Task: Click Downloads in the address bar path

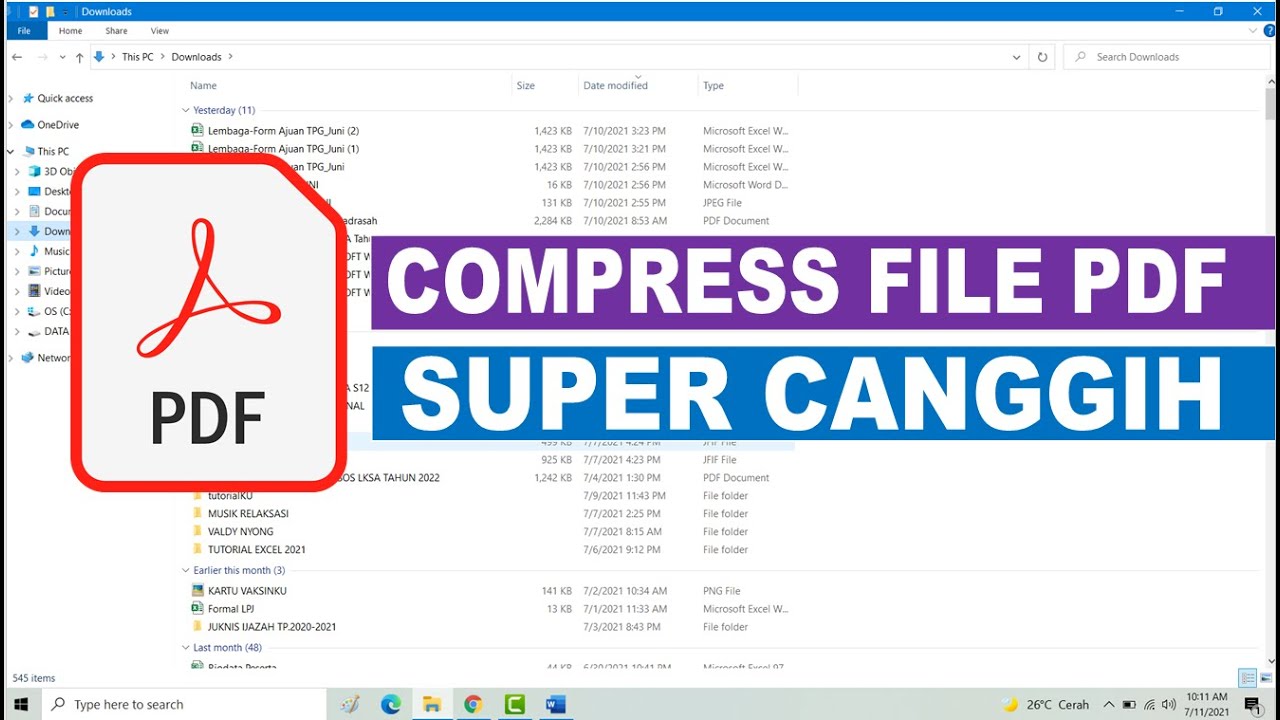Action: [x=196, y=57]
